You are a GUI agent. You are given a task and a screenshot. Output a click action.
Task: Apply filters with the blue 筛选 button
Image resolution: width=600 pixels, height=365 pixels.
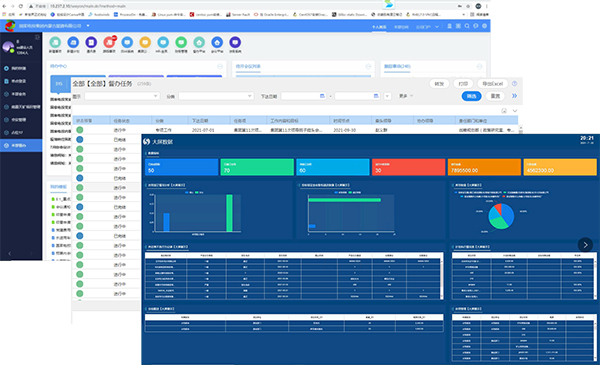471,96
